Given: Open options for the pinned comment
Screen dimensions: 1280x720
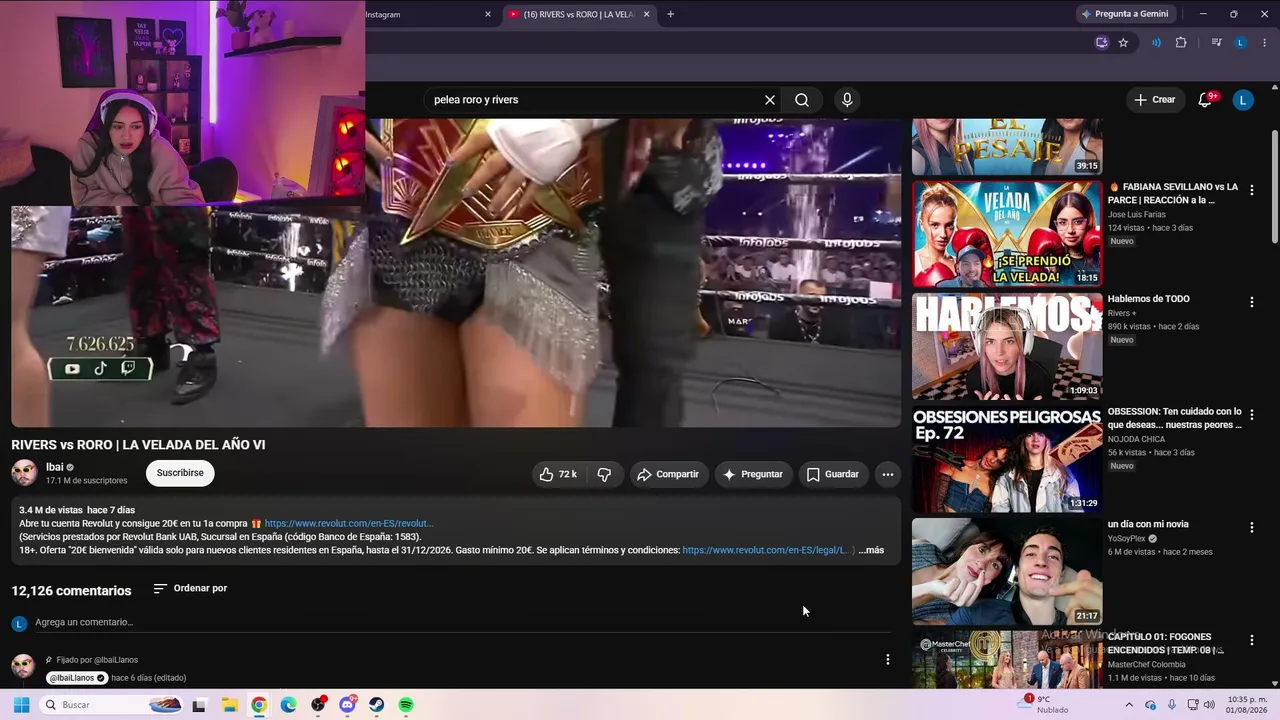Looking at the screenshot, I should [887, 660].
